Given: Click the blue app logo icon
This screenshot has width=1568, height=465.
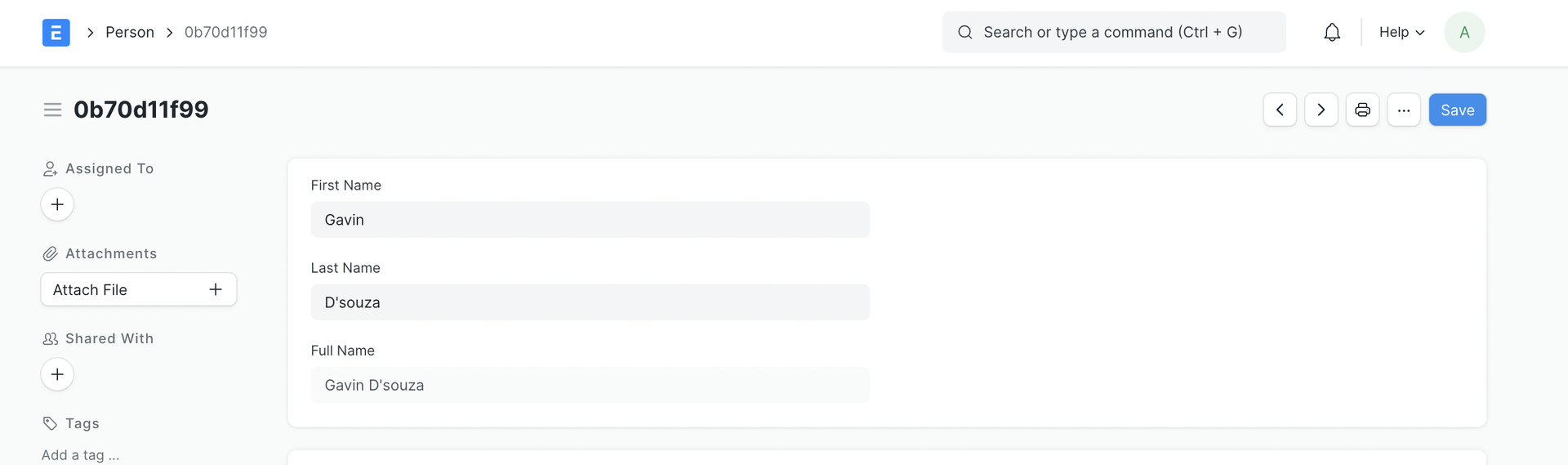Looking at the screenshot, I should pos(56,33).
